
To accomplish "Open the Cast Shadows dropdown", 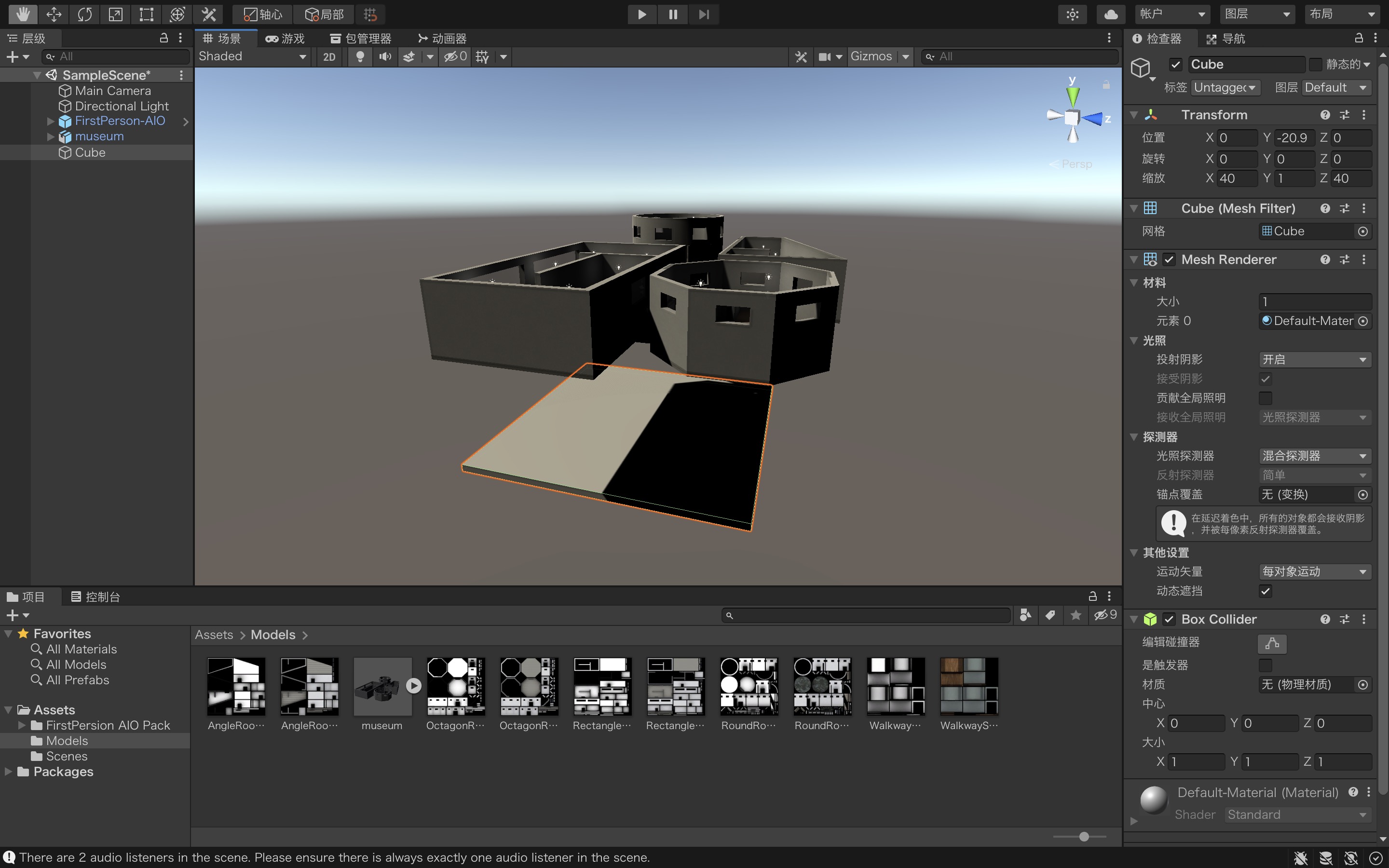I will pyautogui.click(x=1314, y=359).
